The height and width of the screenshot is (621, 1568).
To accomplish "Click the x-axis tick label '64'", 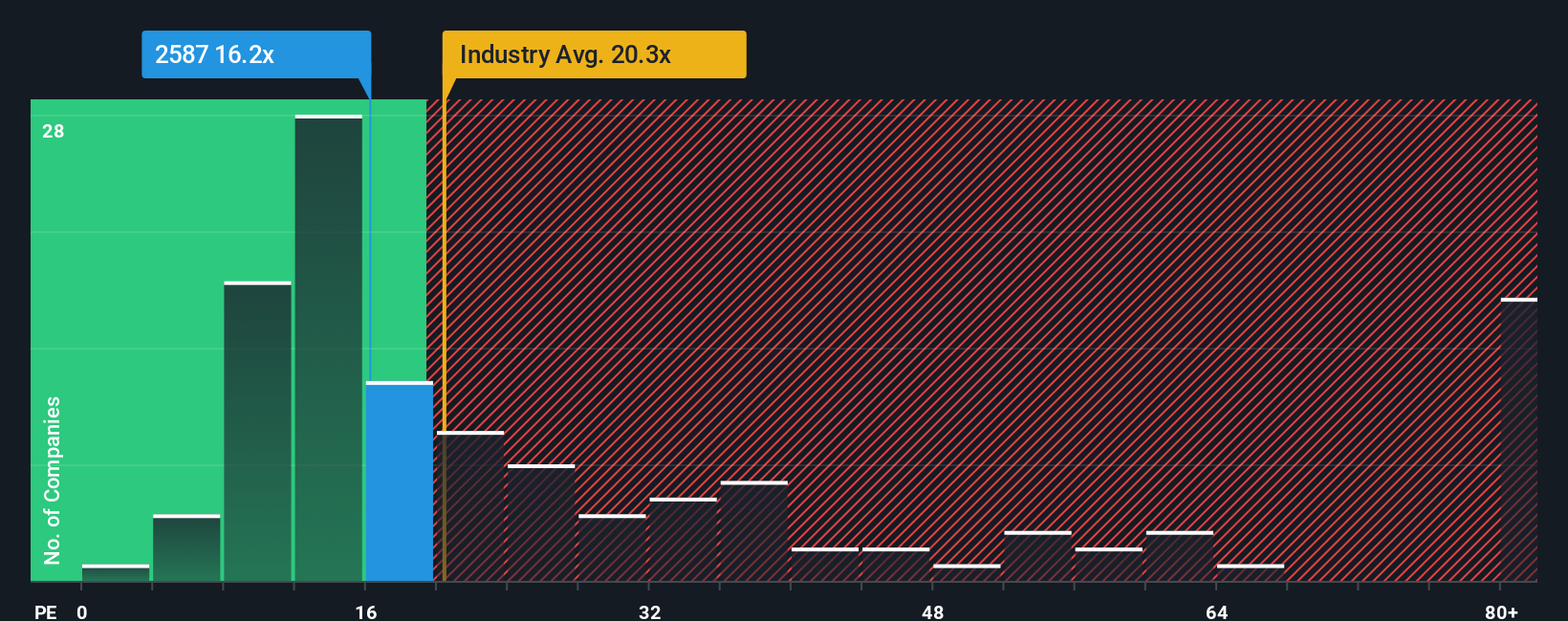I will pos(1217,611).
